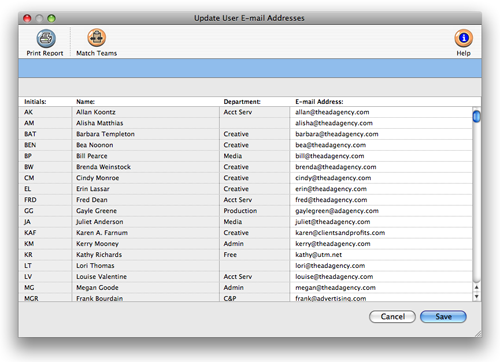Select the e-mail louise@theadagency.com

click(334, 277)
